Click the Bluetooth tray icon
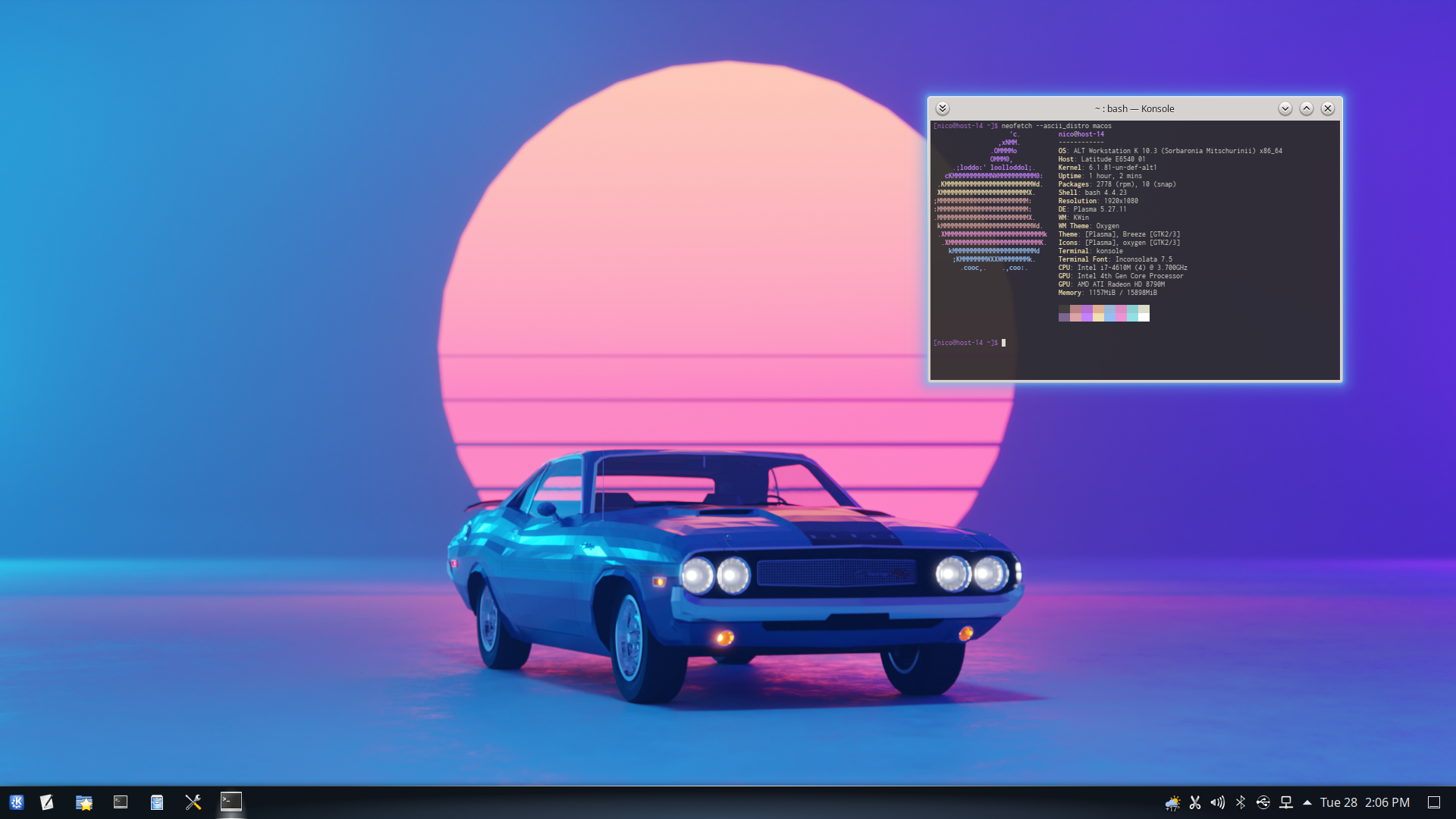 click(x=1241, y=802)
